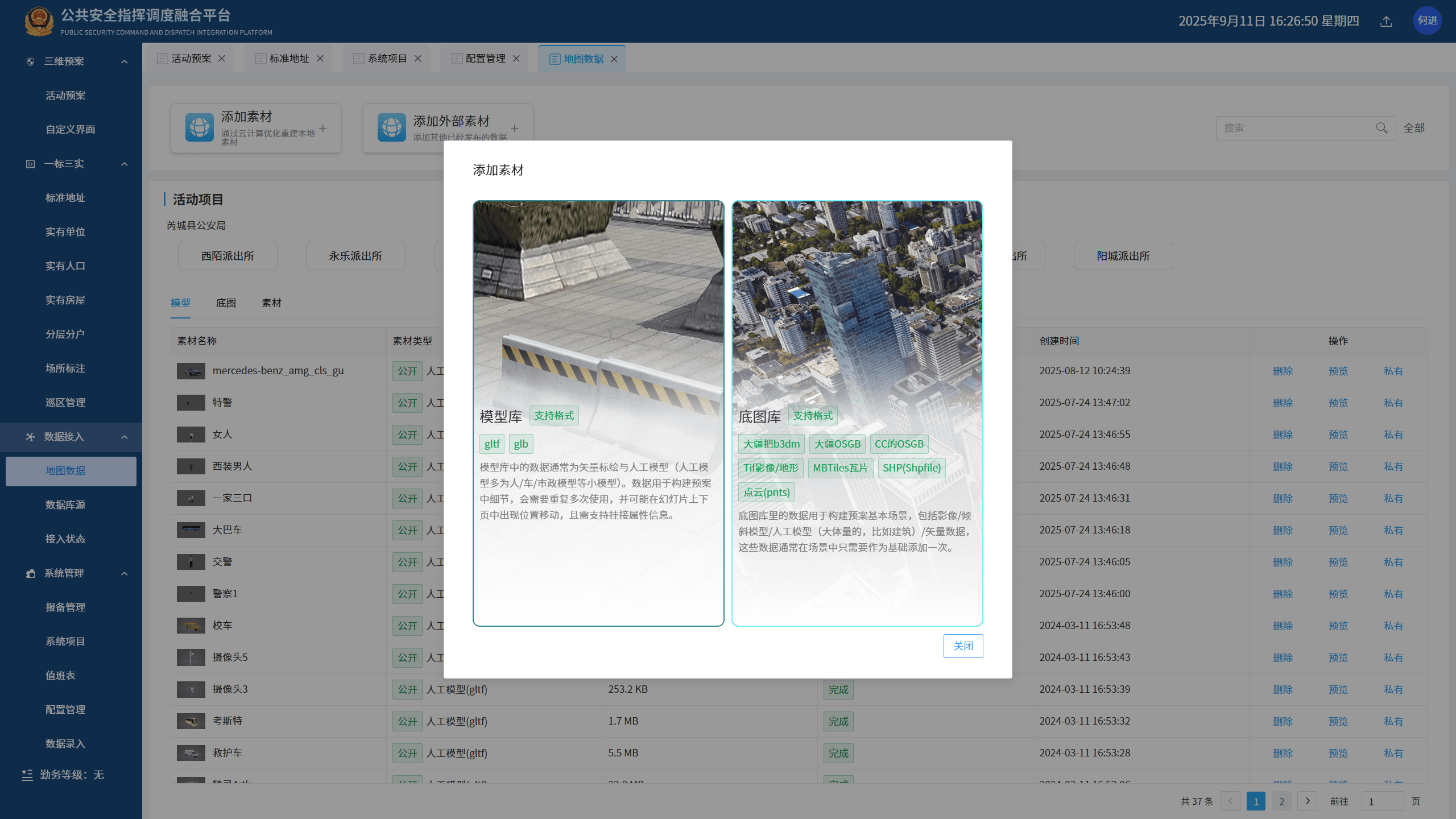Collapse the 系统管理 menu group
The image size is (1456, 819).
[x=124, y=573]
